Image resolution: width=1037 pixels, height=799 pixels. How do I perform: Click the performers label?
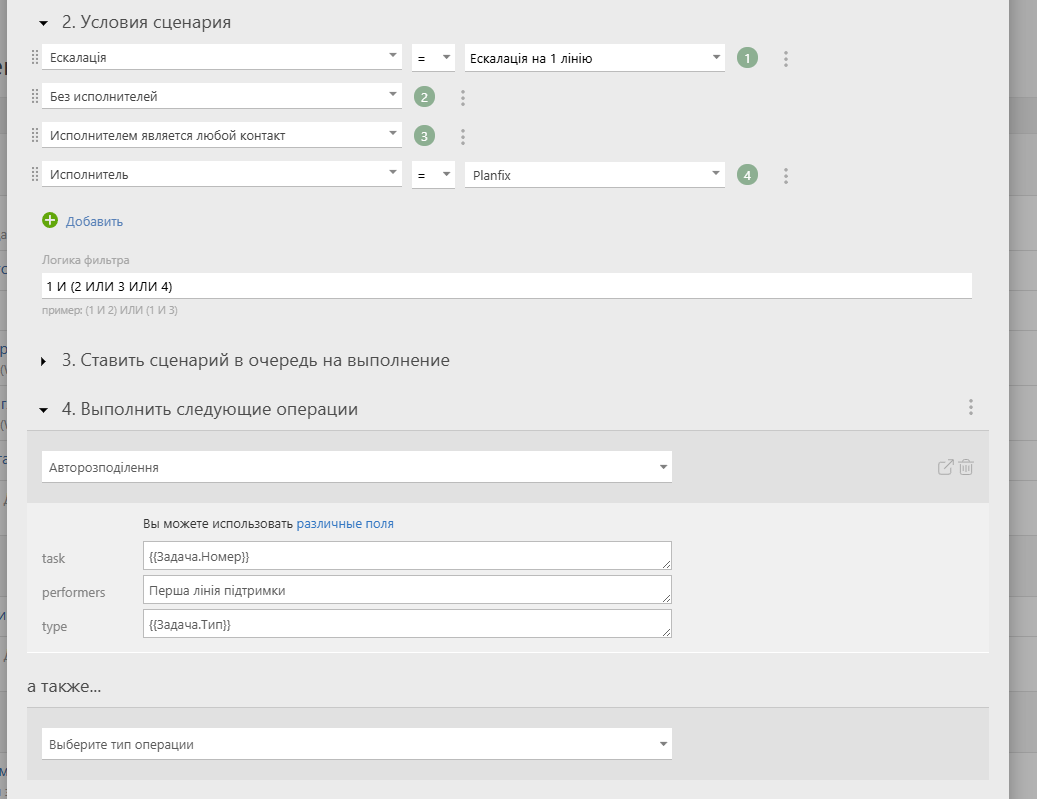(73, 593)
